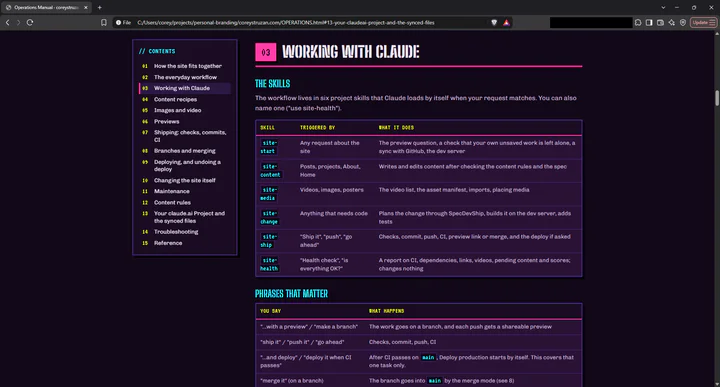Click the main code tag after "CI passes on"
Viewport: 720px width, 387px height.
(x=428, y=357)
